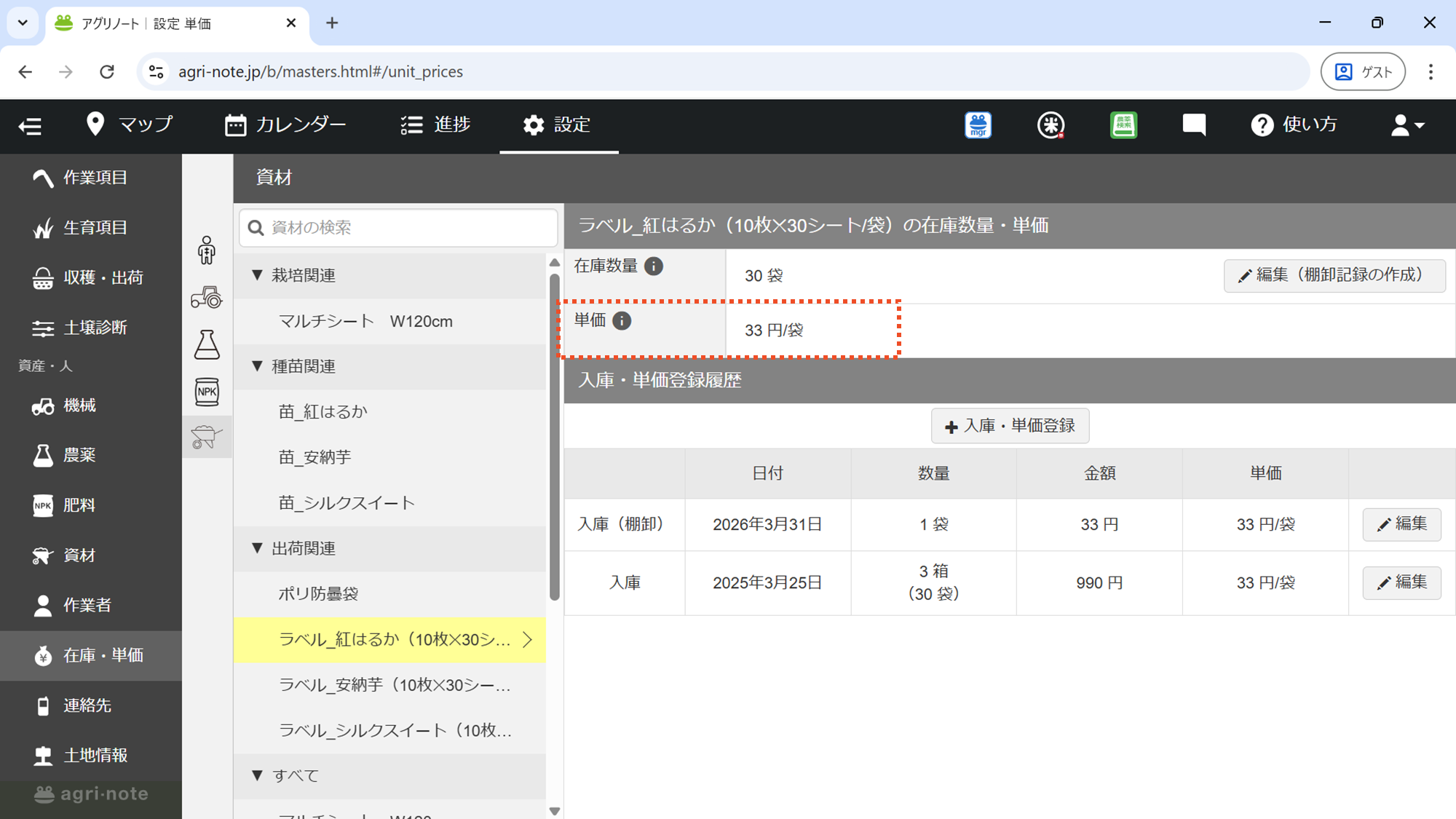
Task: Click the list scroll up arrow
Action: (x=555, y=263)
